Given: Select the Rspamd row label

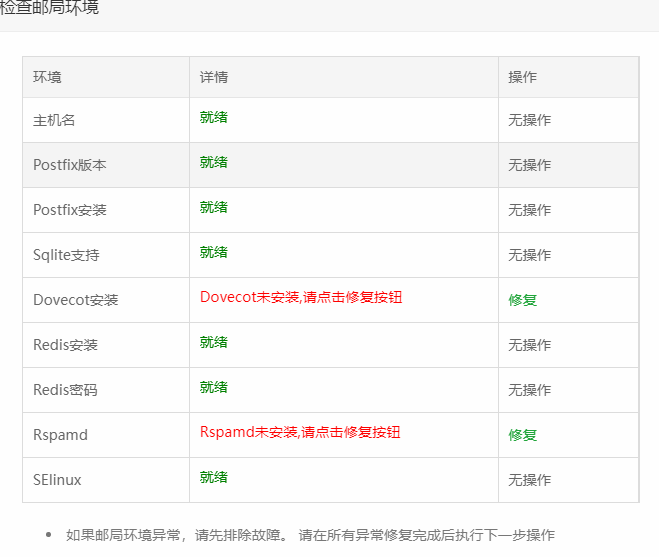Looking at the screenshot, I should click(x=61, y=435).
